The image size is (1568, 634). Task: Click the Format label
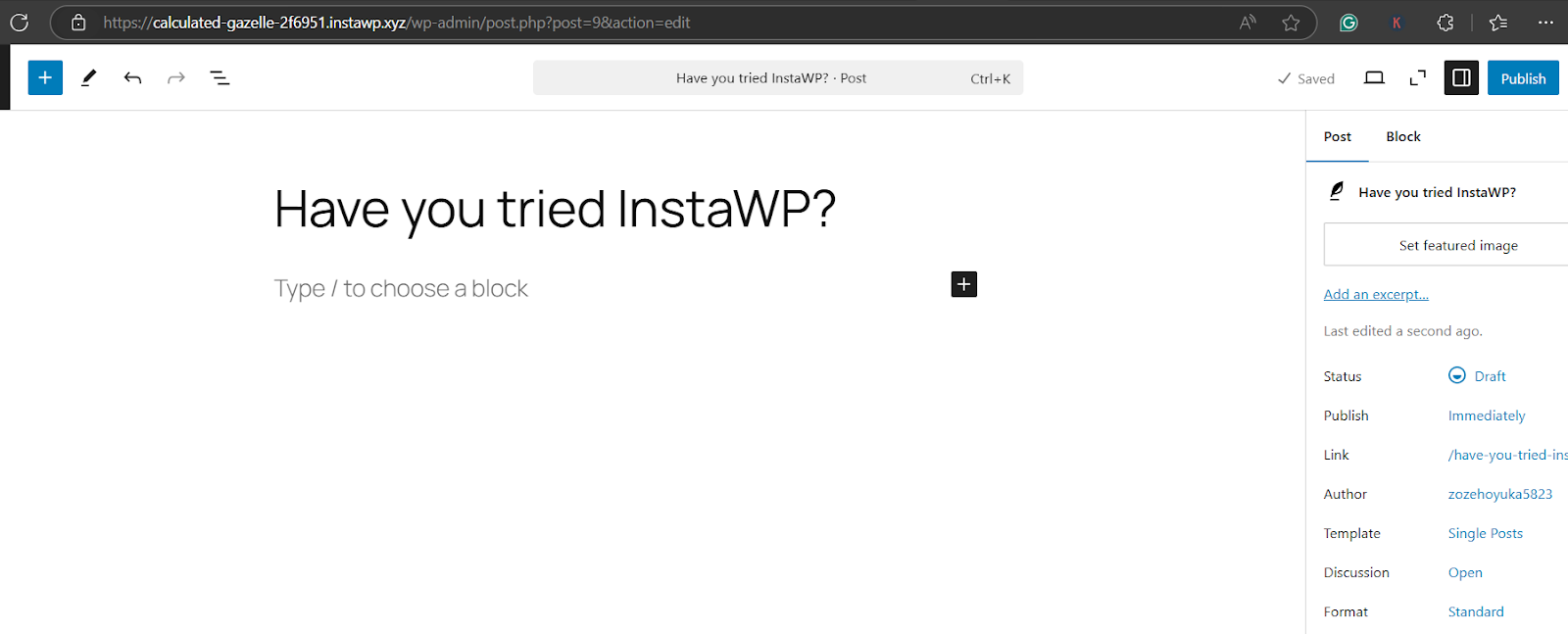click(1346, 611)
